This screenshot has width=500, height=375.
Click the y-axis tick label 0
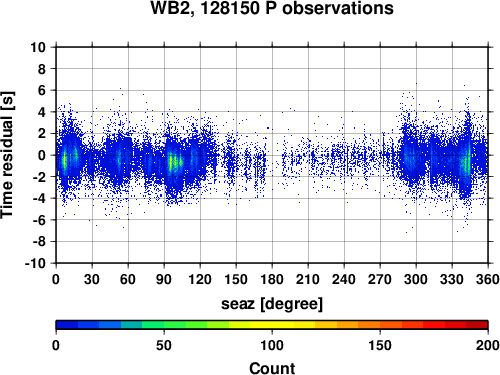pyautogui.click(x=42, y=155)
